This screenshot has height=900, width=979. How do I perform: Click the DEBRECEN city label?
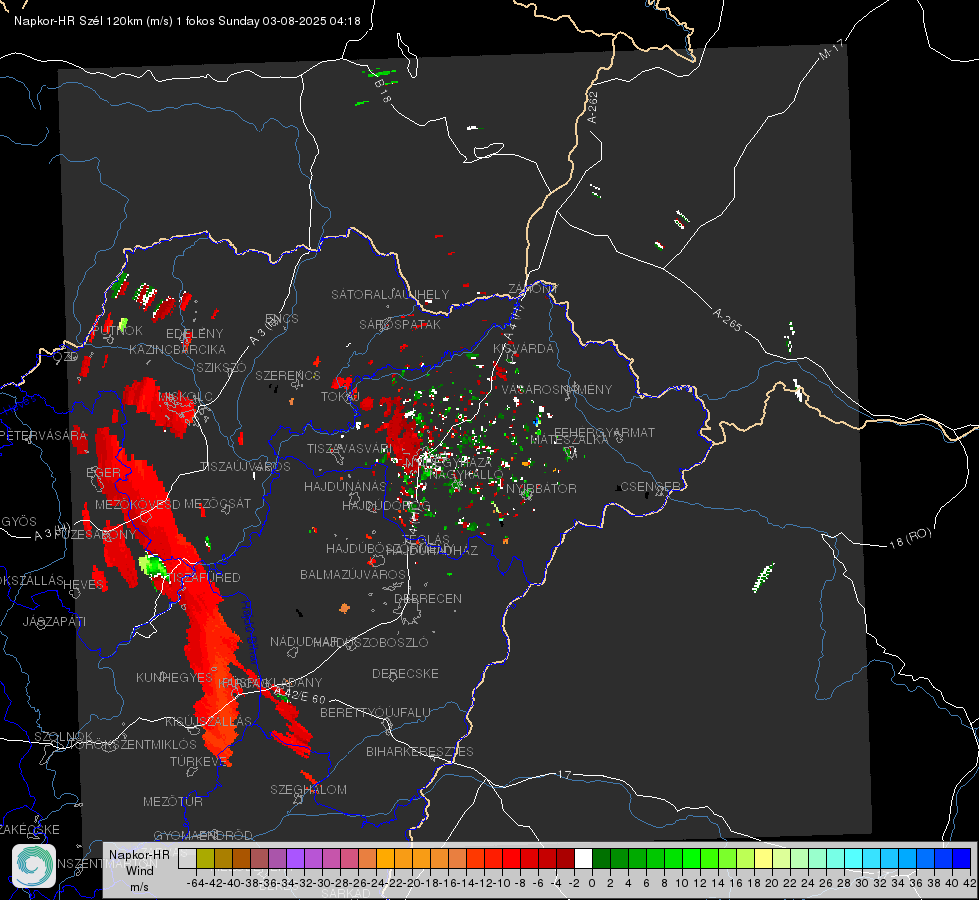point(428,598)
